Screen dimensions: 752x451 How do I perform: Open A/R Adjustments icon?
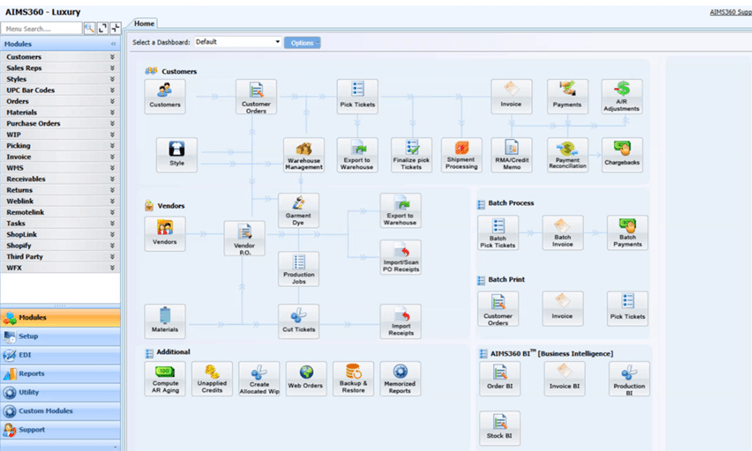point(622,96)
